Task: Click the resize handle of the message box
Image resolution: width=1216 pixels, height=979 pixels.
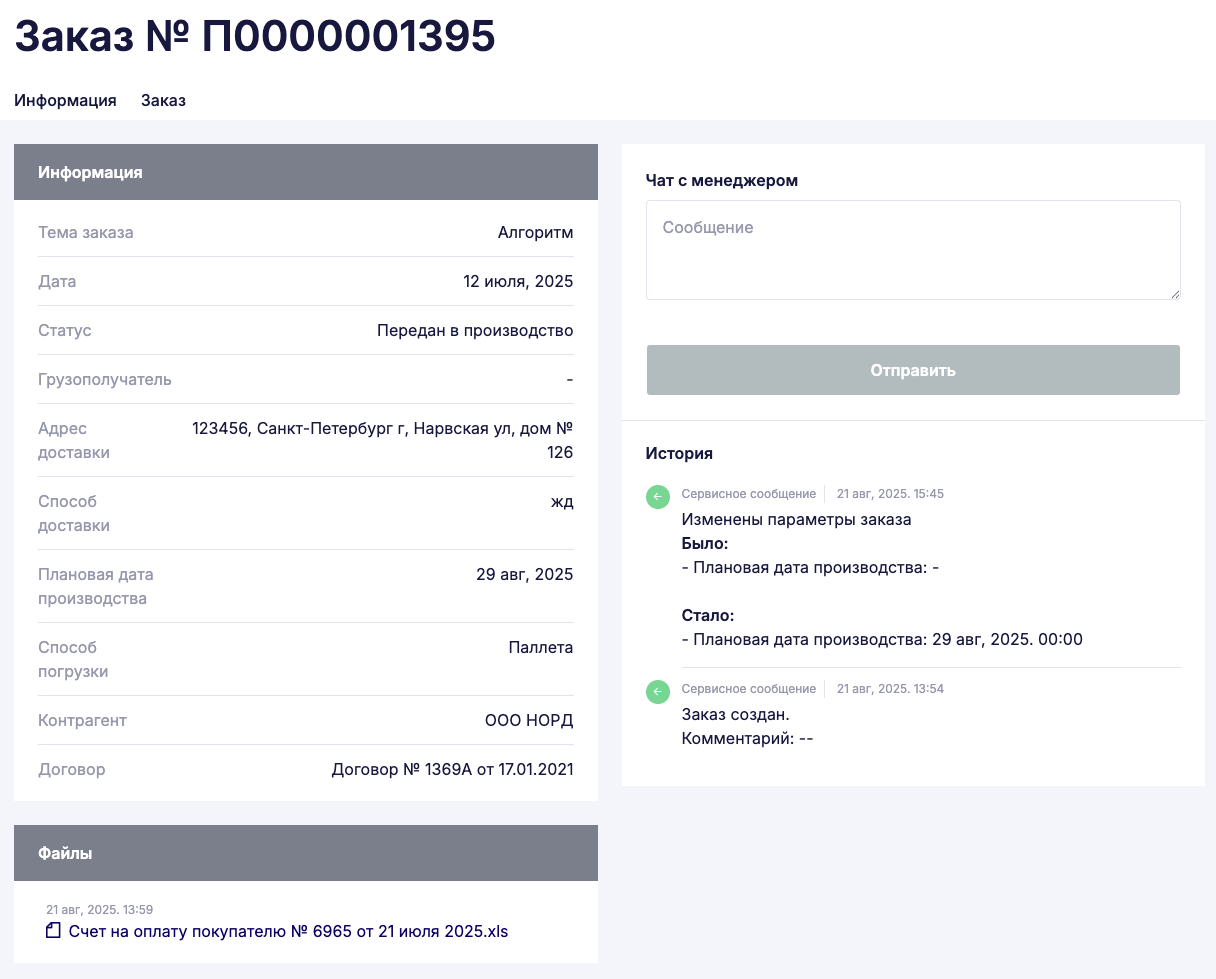Action: point(1175,294)
